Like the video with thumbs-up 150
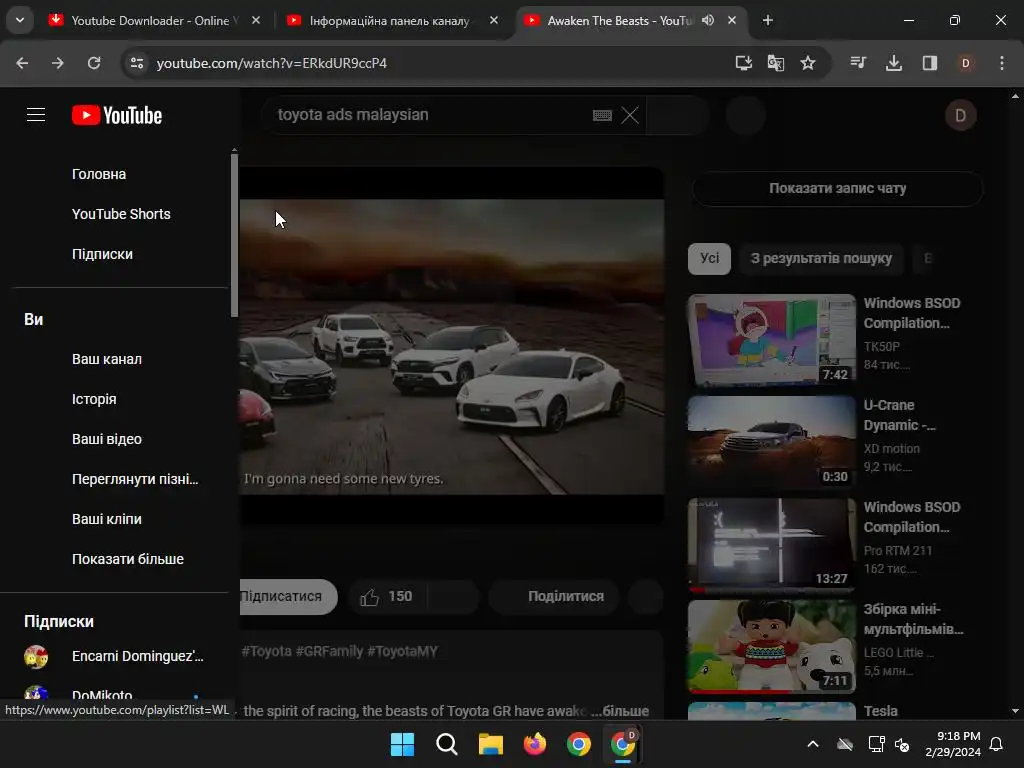 click(x=387, y=596)
